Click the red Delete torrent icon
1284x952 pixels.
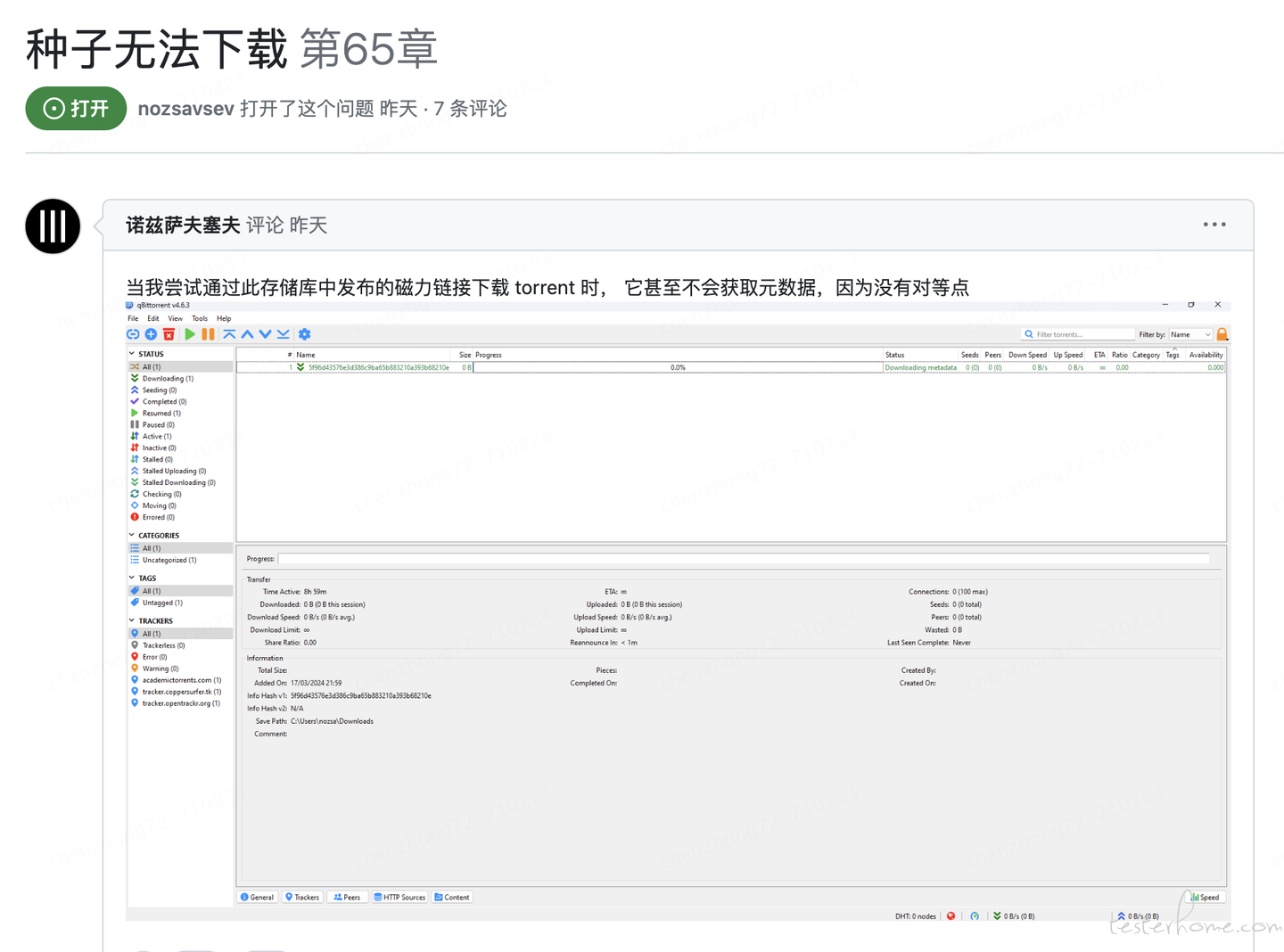coord(169,334)
